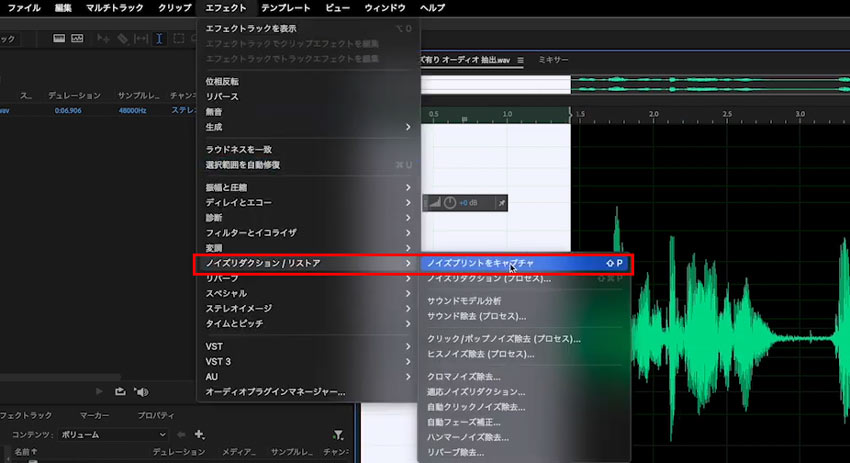The height and width of the screenshot is (463, 850).
Task: Open the ヘルプ menu
Action: pyautogui.click(x=433, y=8)
